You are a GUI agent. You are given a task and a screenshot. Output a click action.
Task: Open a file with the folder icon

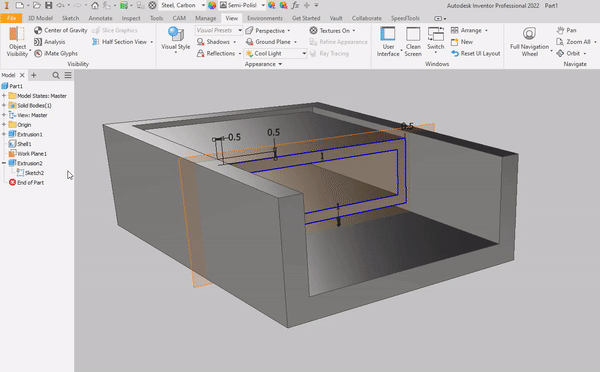pos(36,5)
